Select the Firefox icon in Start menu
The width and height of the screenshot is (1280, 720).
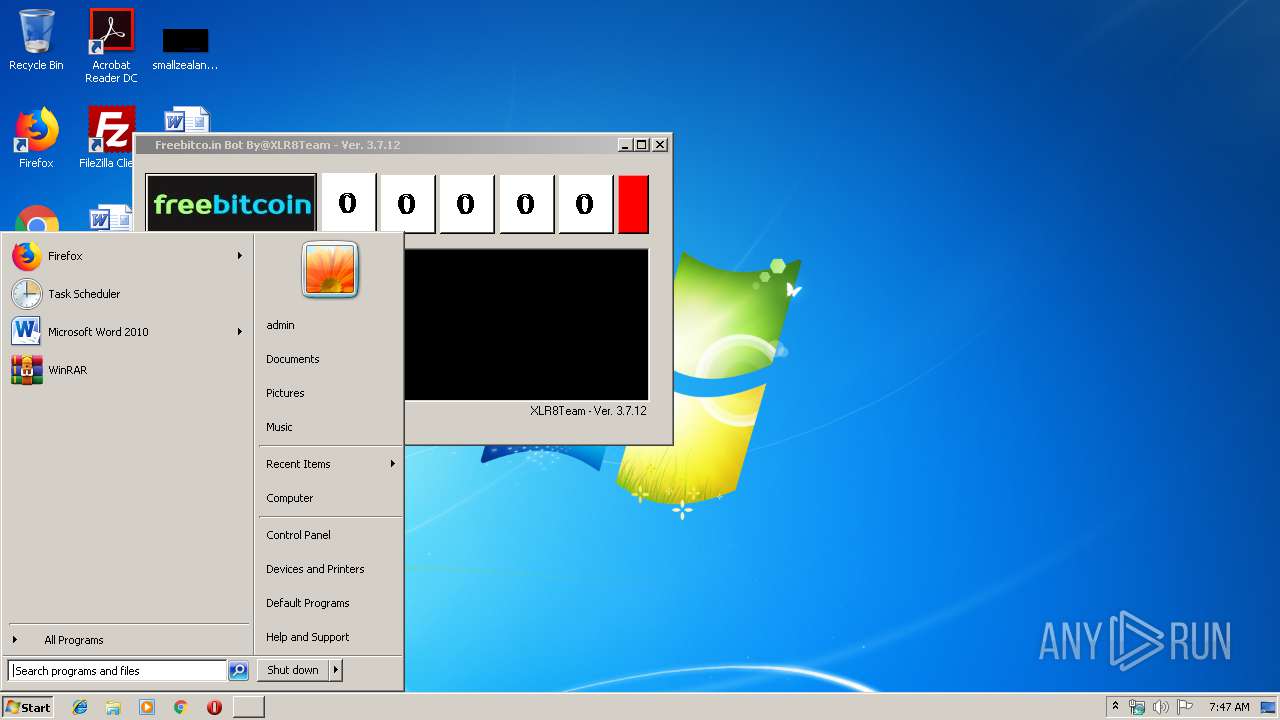(27, 256)
